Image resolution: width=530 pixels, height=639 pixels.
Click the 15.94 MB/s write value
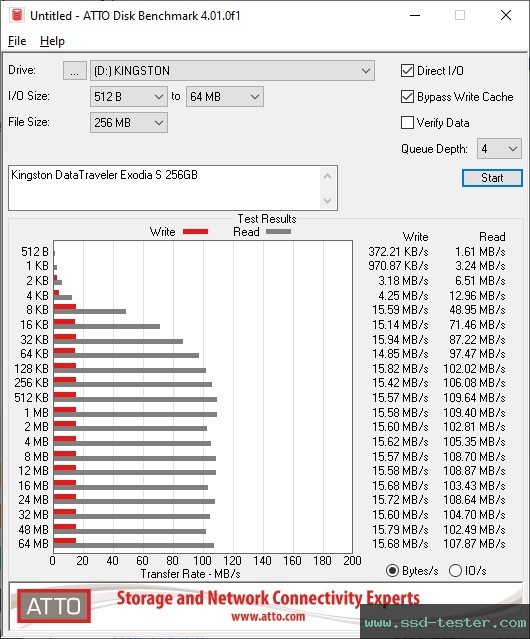click(x=400, y=339)
